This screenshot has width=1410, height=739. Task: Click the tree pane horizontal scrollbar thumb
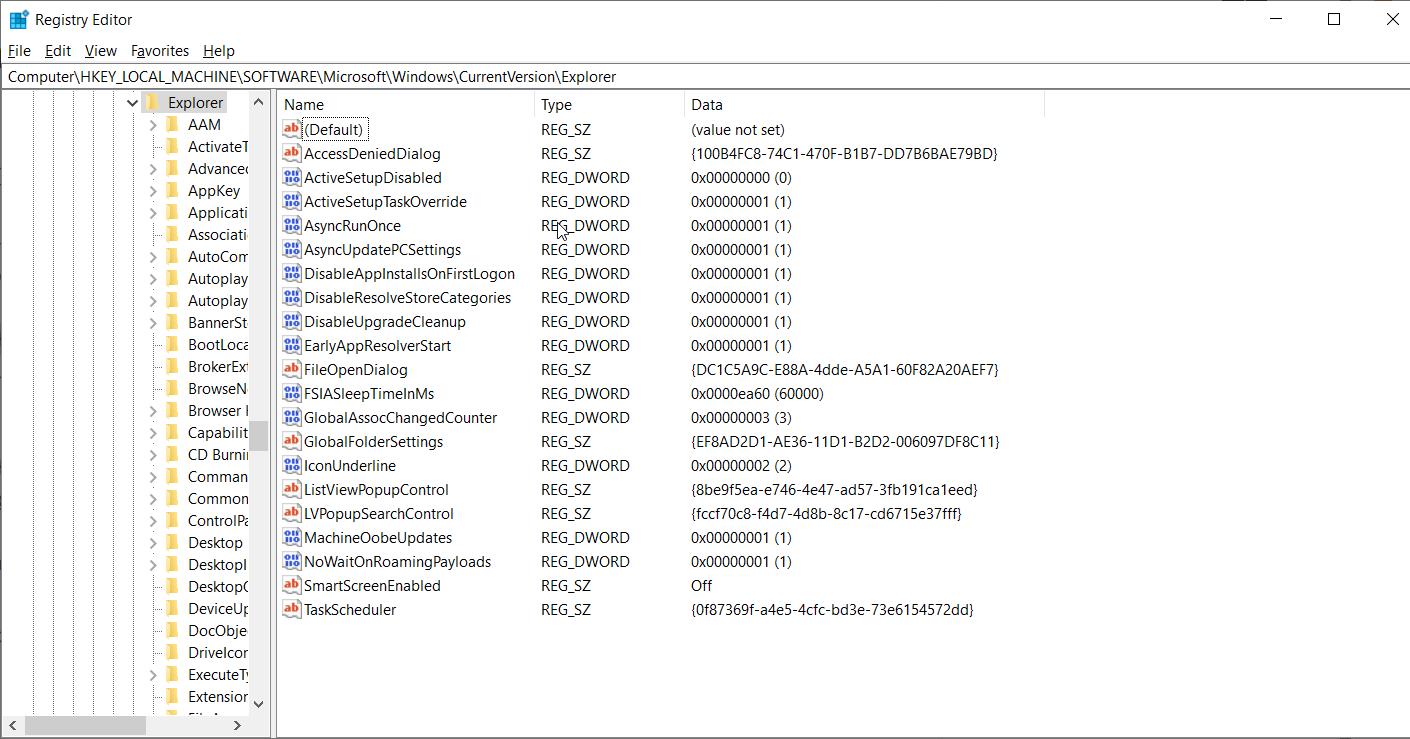pyautogui.click(x=85, y=725)
